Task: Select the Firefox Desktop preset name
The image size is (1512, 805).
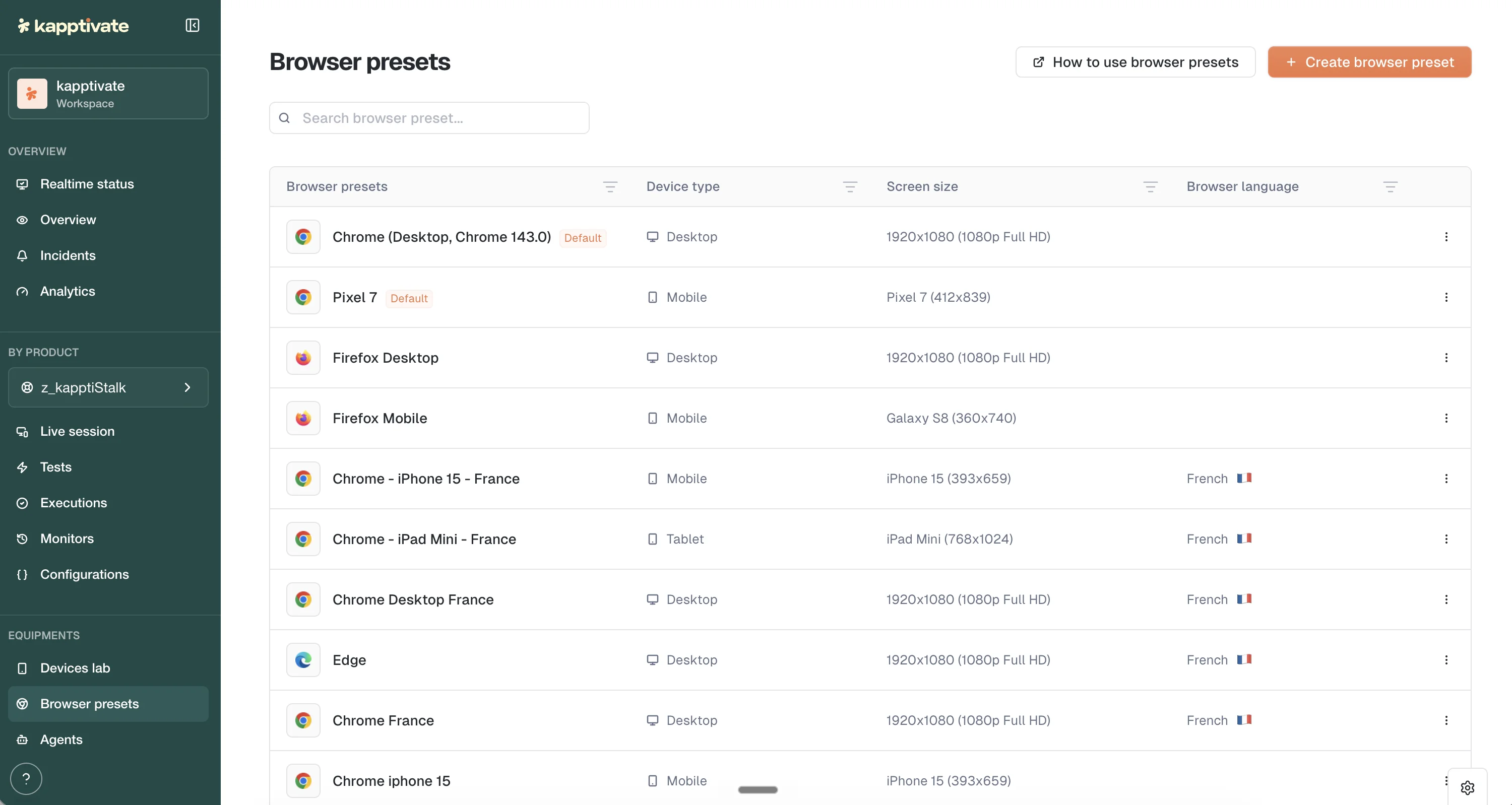Action: point(386,358)
